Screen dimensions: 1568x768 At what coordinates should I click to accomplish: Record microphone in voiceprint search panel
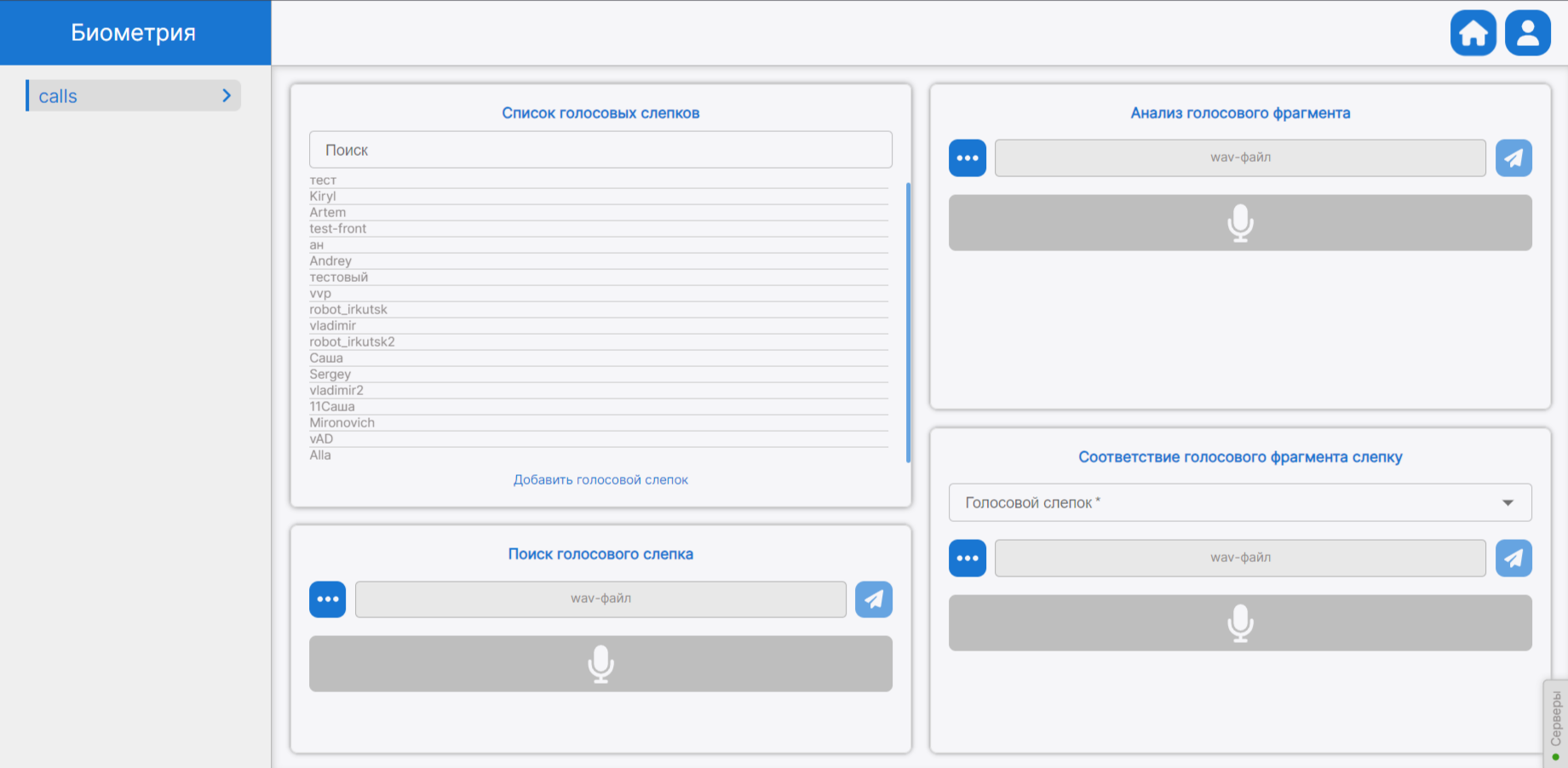tap(600, 664)
